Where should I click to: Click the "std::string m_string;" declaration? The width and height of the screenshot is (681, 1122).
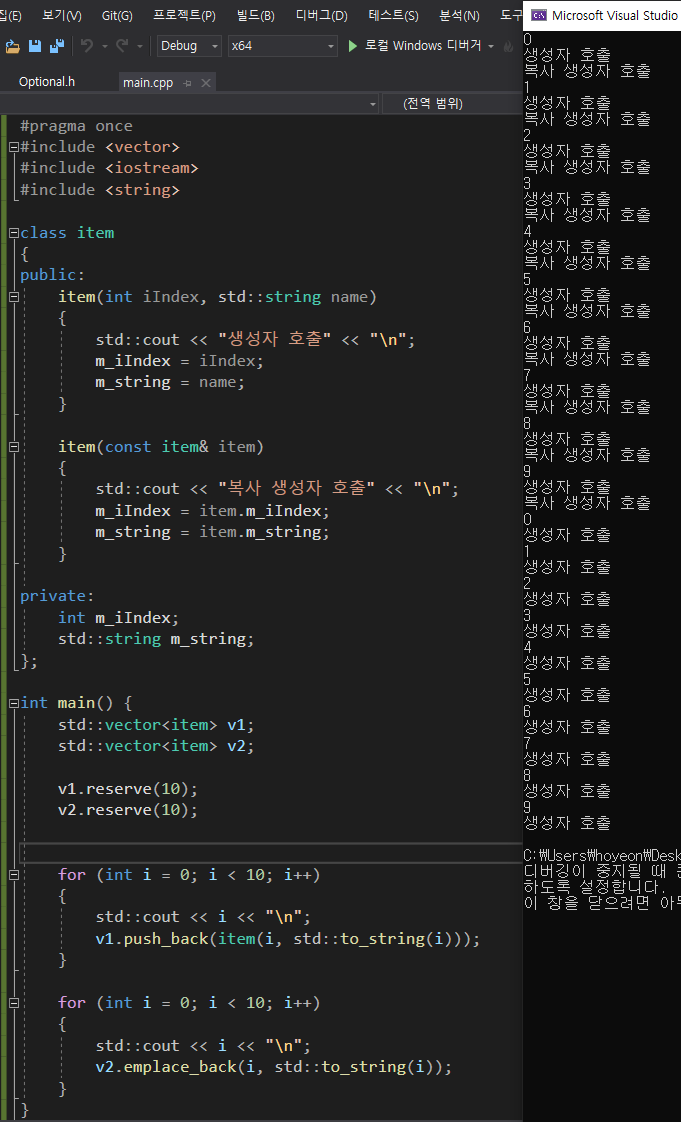156,638
